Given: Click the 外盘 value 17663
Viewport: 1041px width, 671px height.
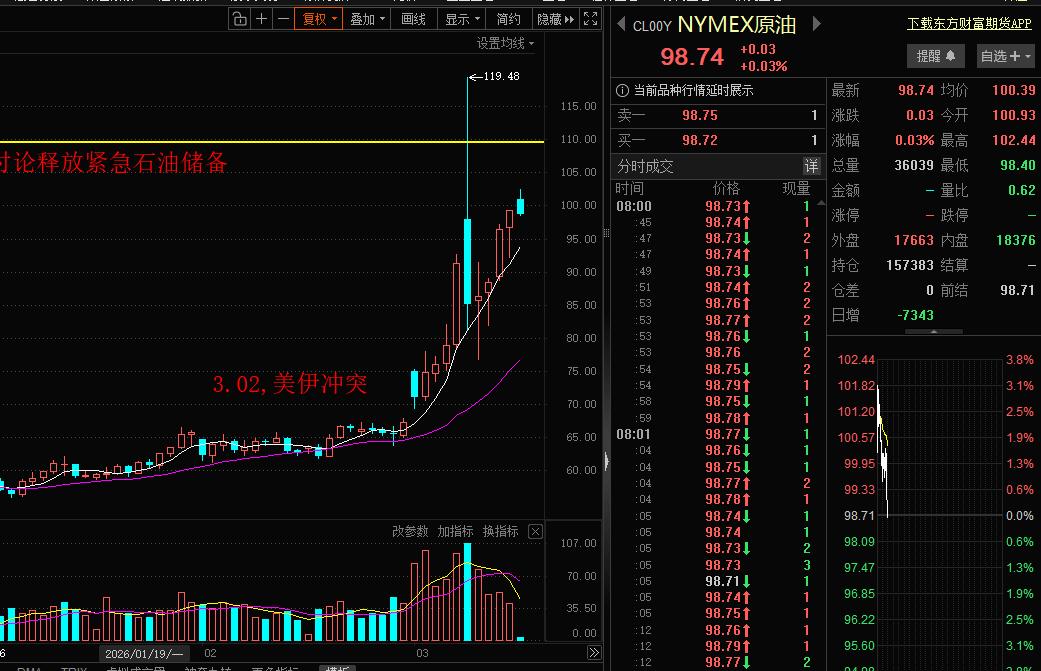Looking at the screenshot, I should click(x=914, y=240).
